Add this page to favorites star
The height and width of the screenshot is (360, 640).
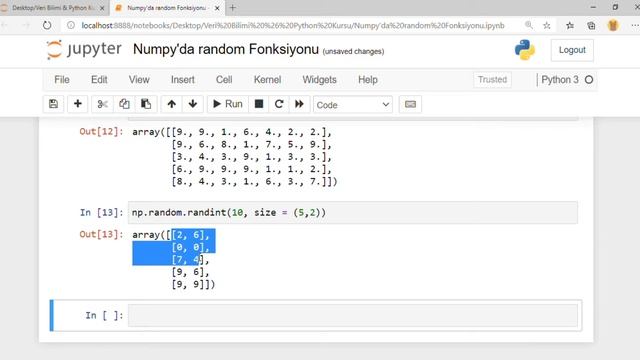click(x=547, y=26)
